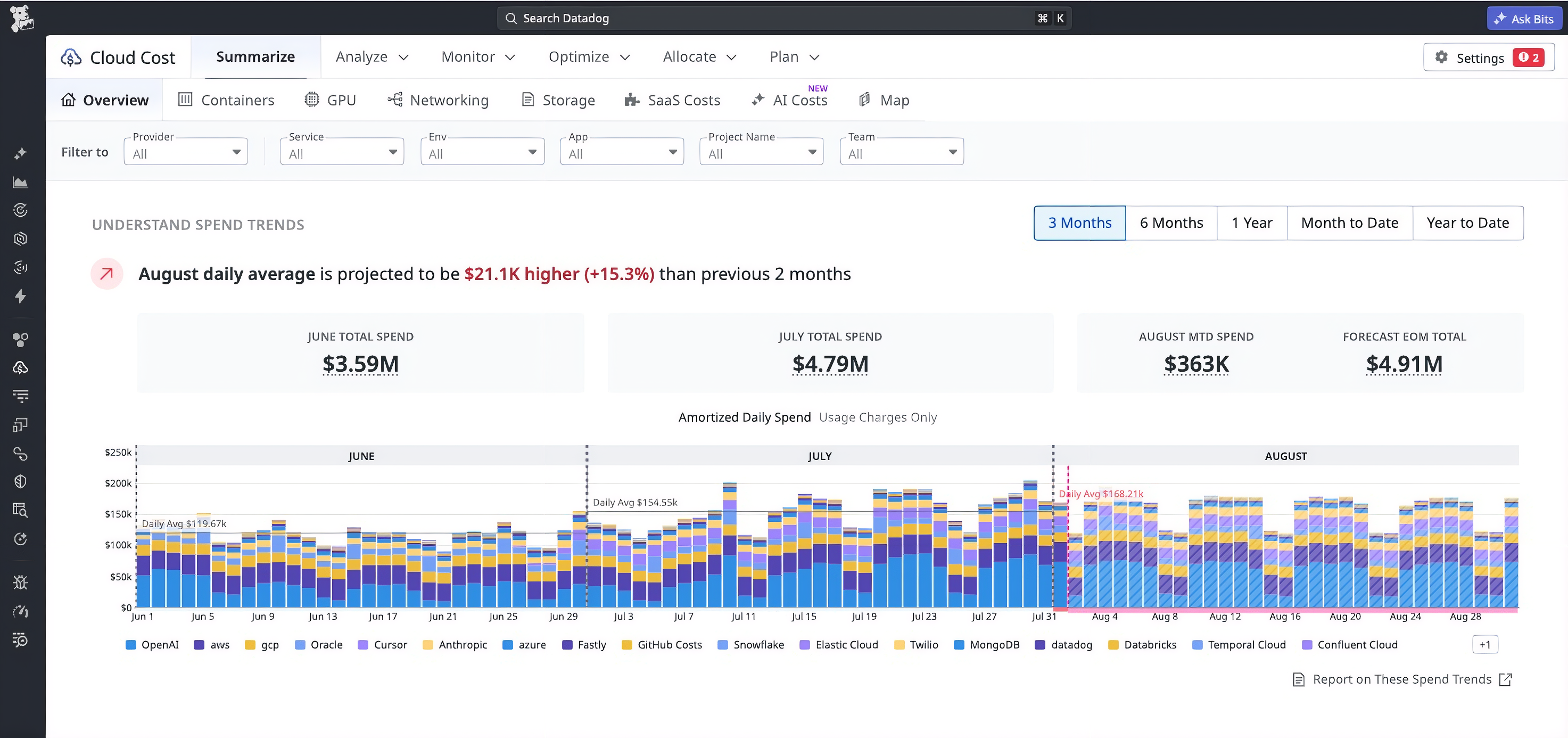The height and width of the screenshot is (738, 1568).
Task: Click the June total spend $3.59M
Action: [x=360, y=364]
